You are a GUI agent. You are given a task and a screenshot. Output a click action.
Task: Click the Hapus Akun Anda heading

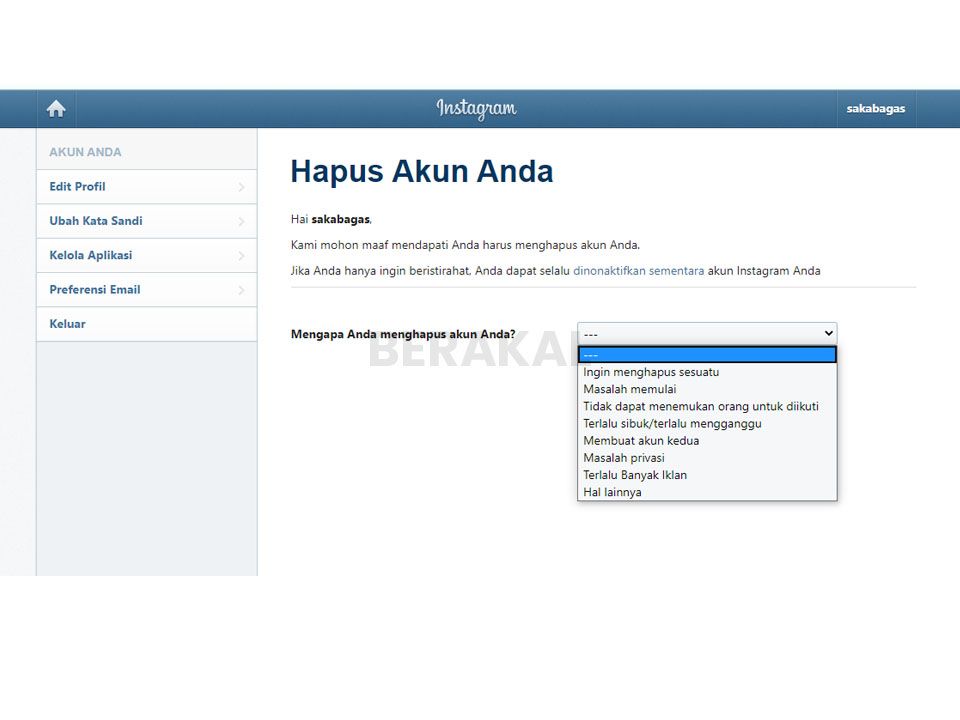(422, 171)
